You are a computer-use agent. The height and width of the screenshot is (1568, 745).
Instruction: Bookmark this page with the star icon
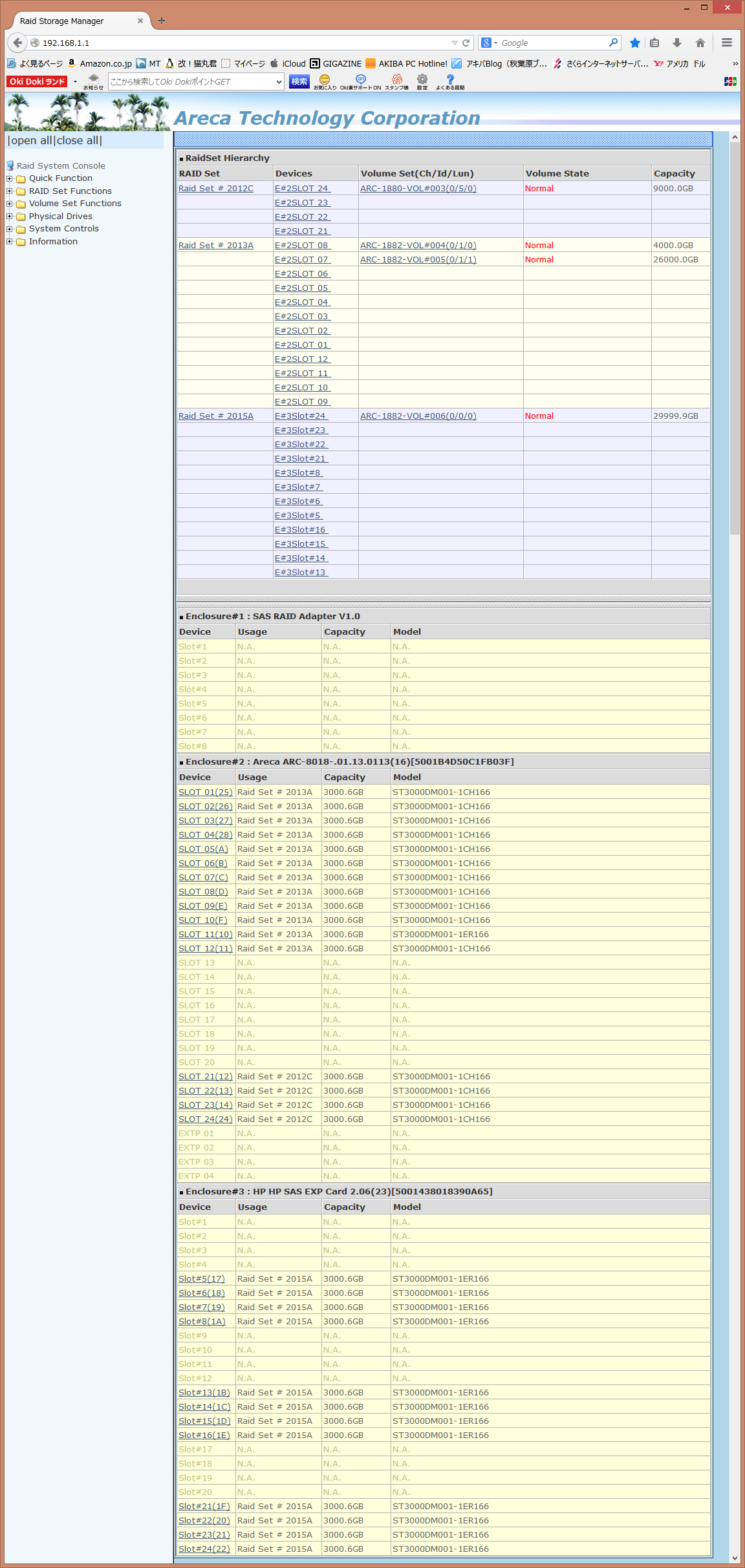coord(635,43)
